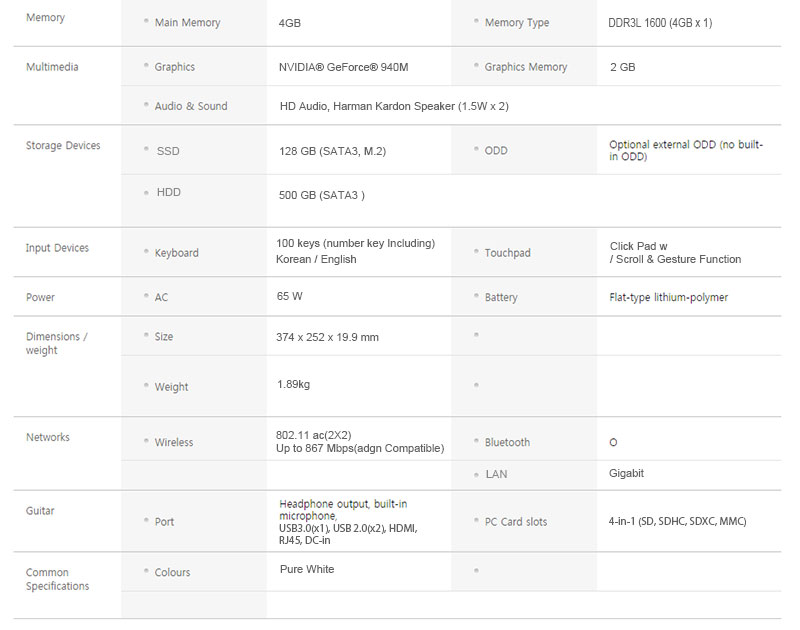Click the Keyboard spec label
800x630 pixels.
click(176, 253)
